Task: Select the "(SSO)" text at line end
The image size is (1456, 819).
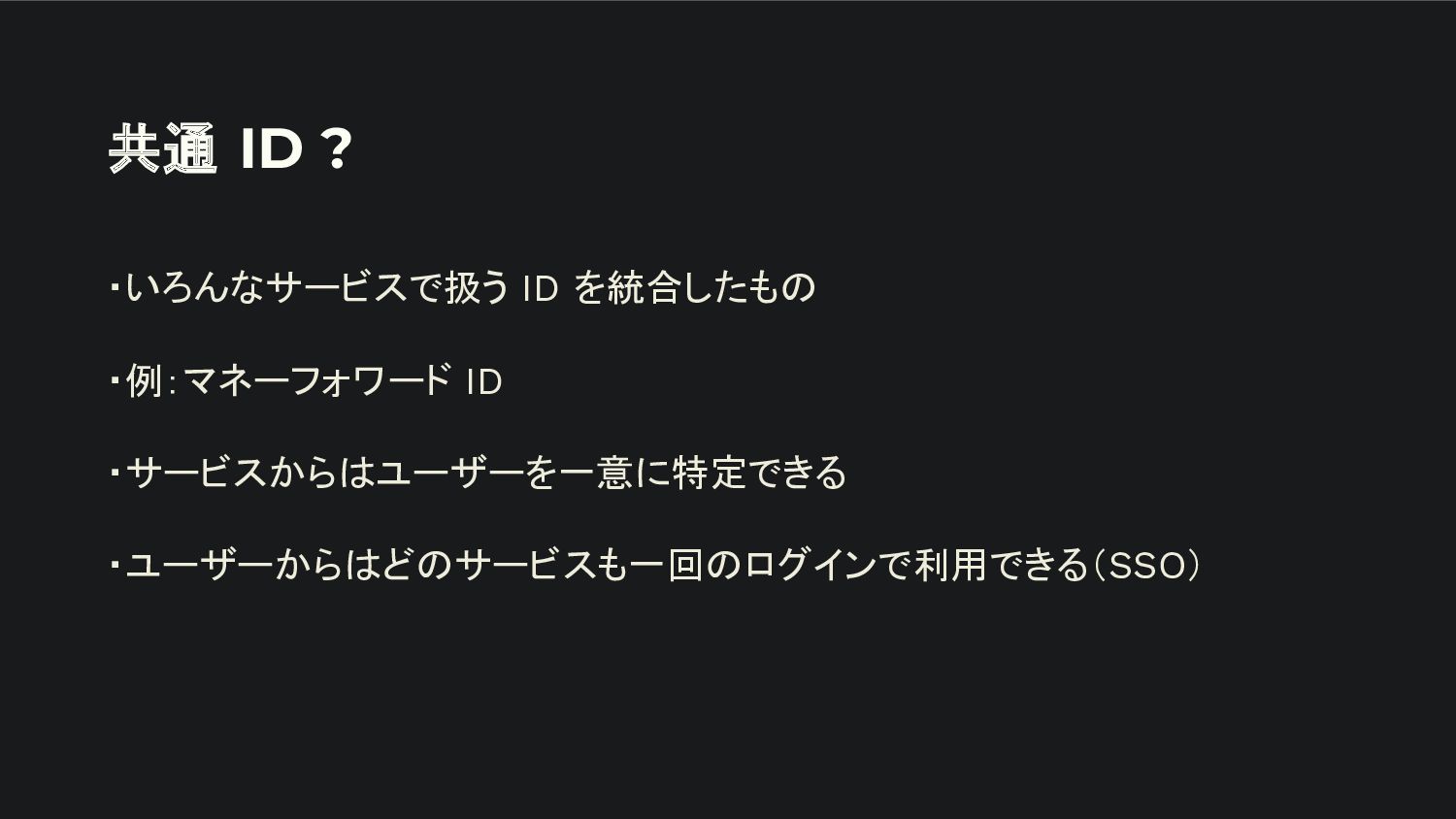Action: (x=1146, y=565)
